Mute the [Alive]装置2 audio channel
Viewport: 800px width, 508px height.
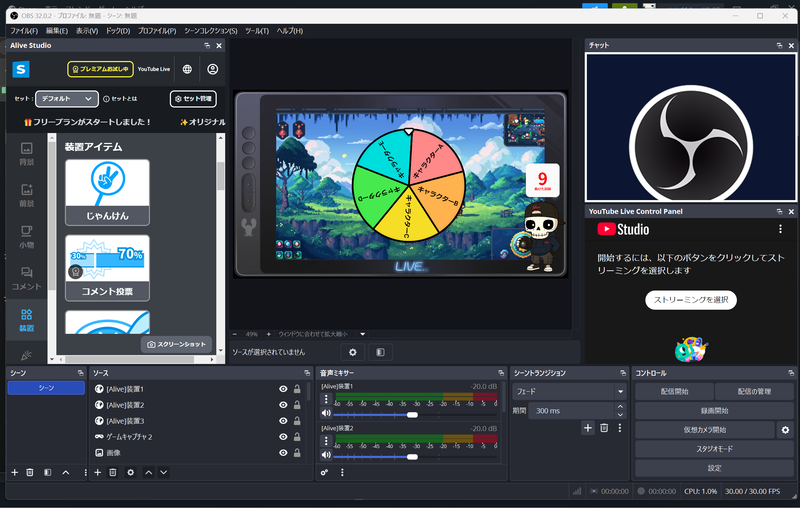click(x=327, y=455)
